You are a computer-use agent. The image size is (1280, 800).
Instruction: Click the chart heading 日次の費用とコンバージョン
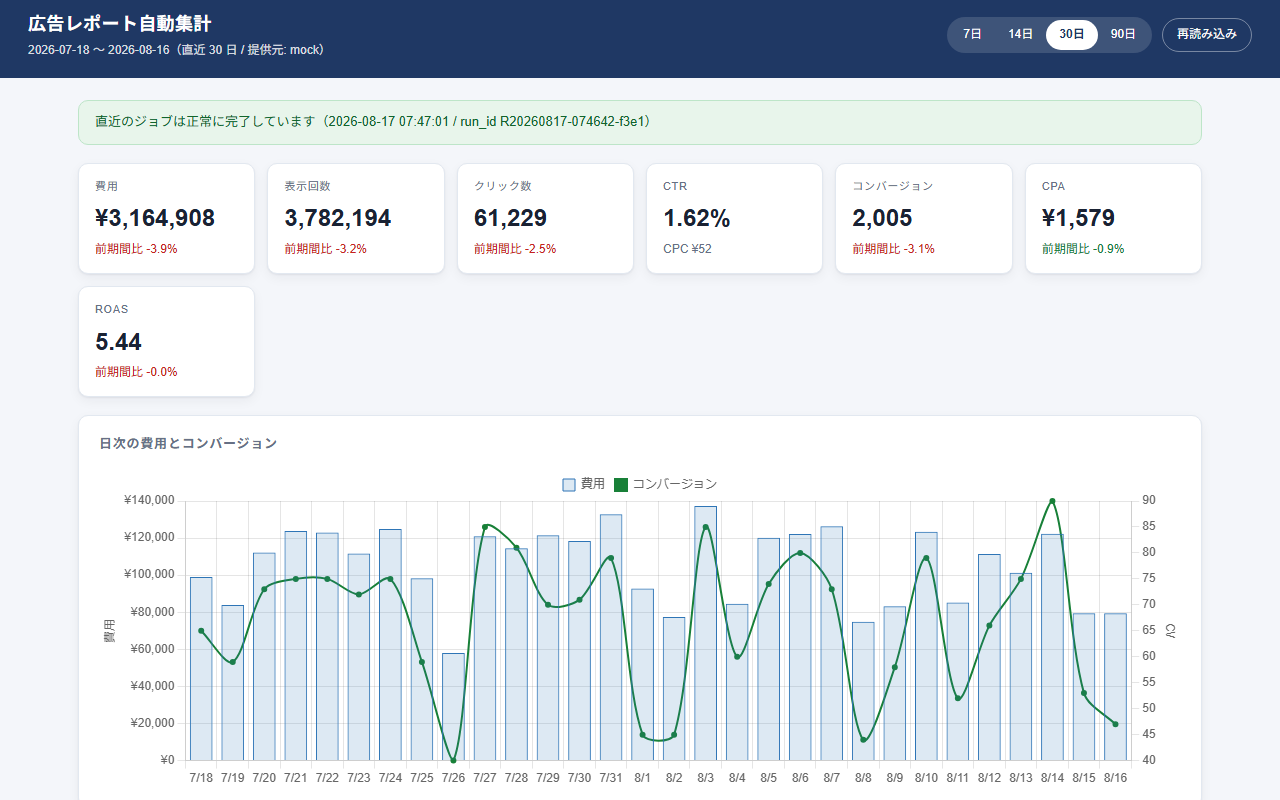coord(189,443)
